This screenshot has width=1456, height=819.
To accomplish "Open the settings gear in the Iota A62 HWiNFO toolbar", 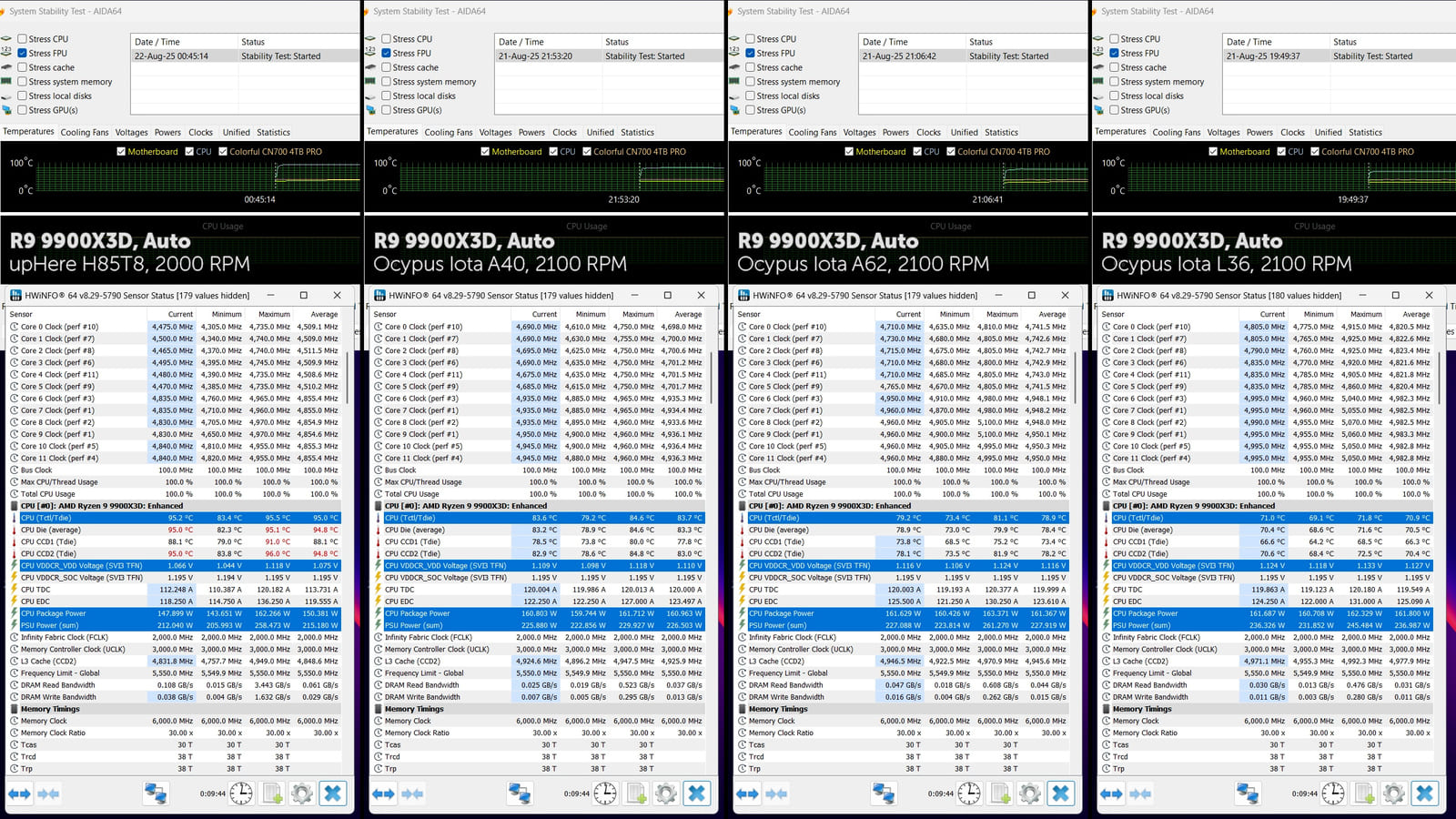I will coord(1030,794).
